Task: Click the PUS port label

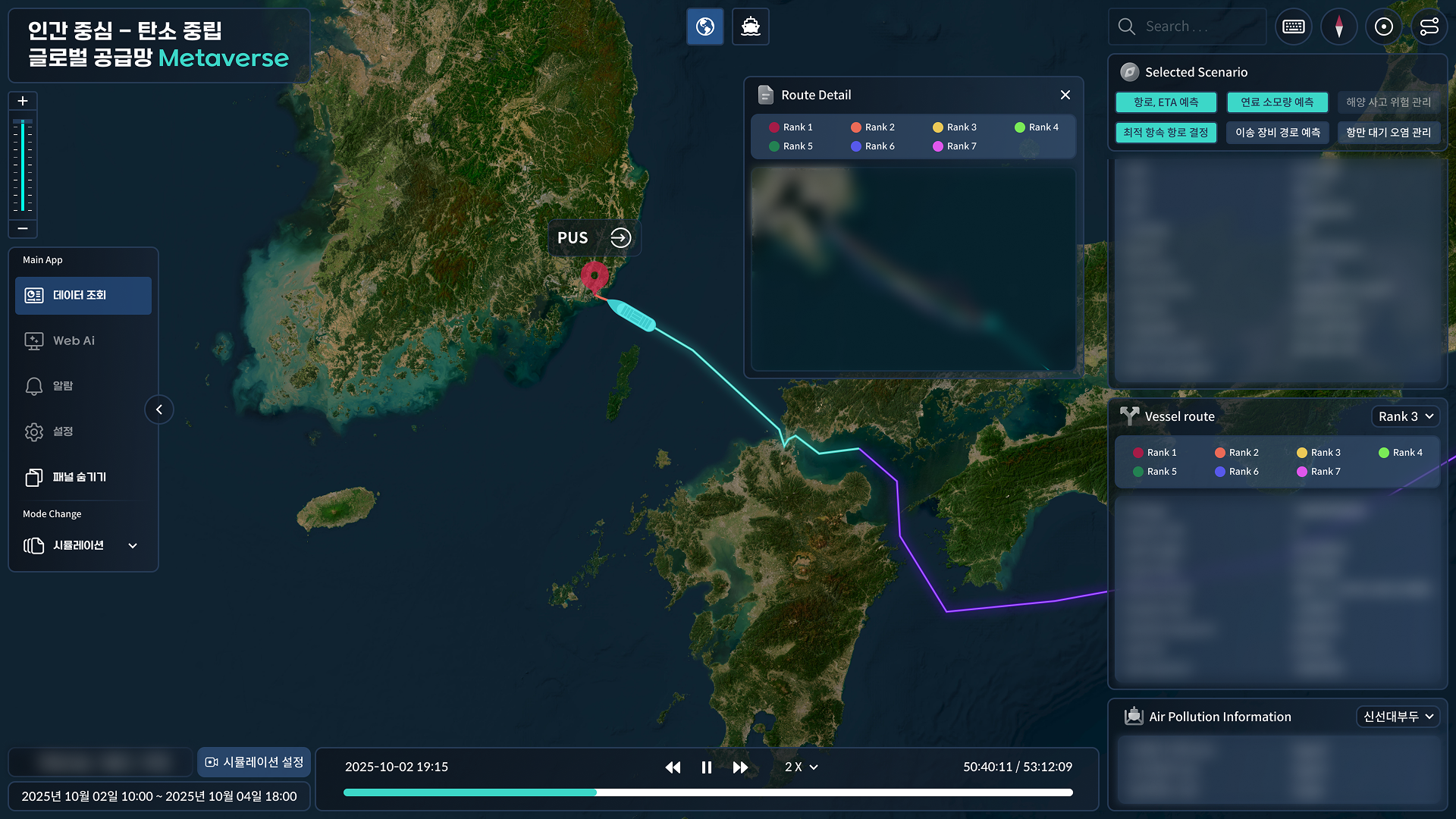Action: coord(573,238)
